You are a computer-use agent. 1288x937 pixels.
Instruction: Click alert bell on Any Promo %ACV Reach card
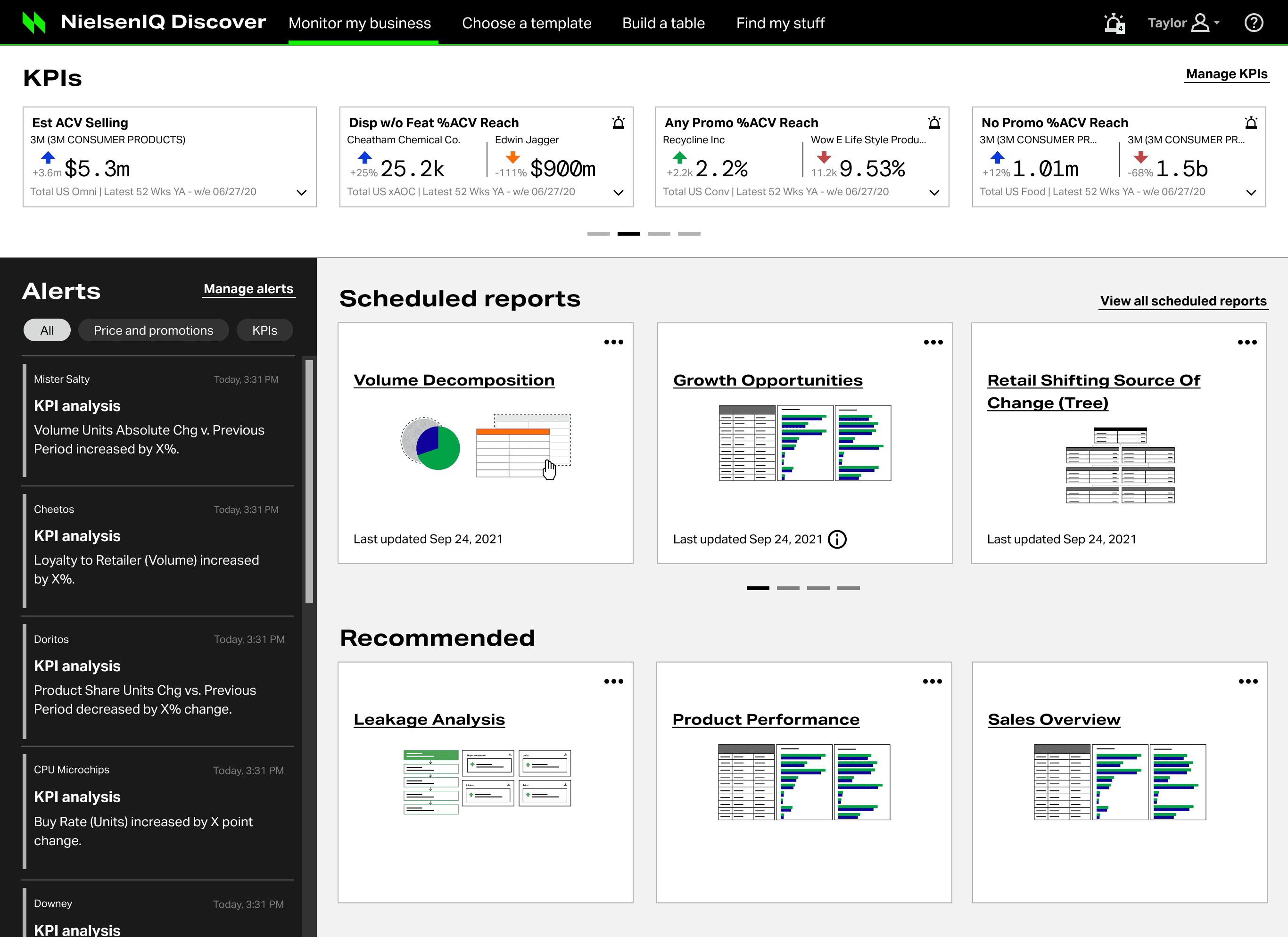click(x=934, y=123)
